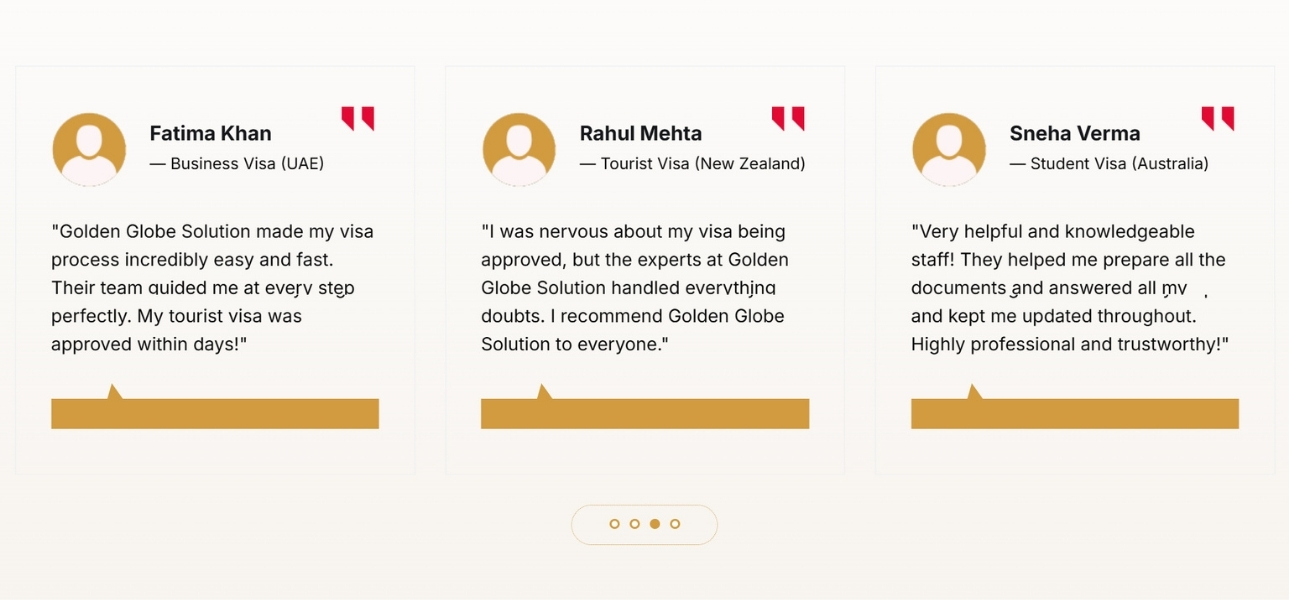
Task: Click the Business Visa (UAE) label
Action: (237, 163)
